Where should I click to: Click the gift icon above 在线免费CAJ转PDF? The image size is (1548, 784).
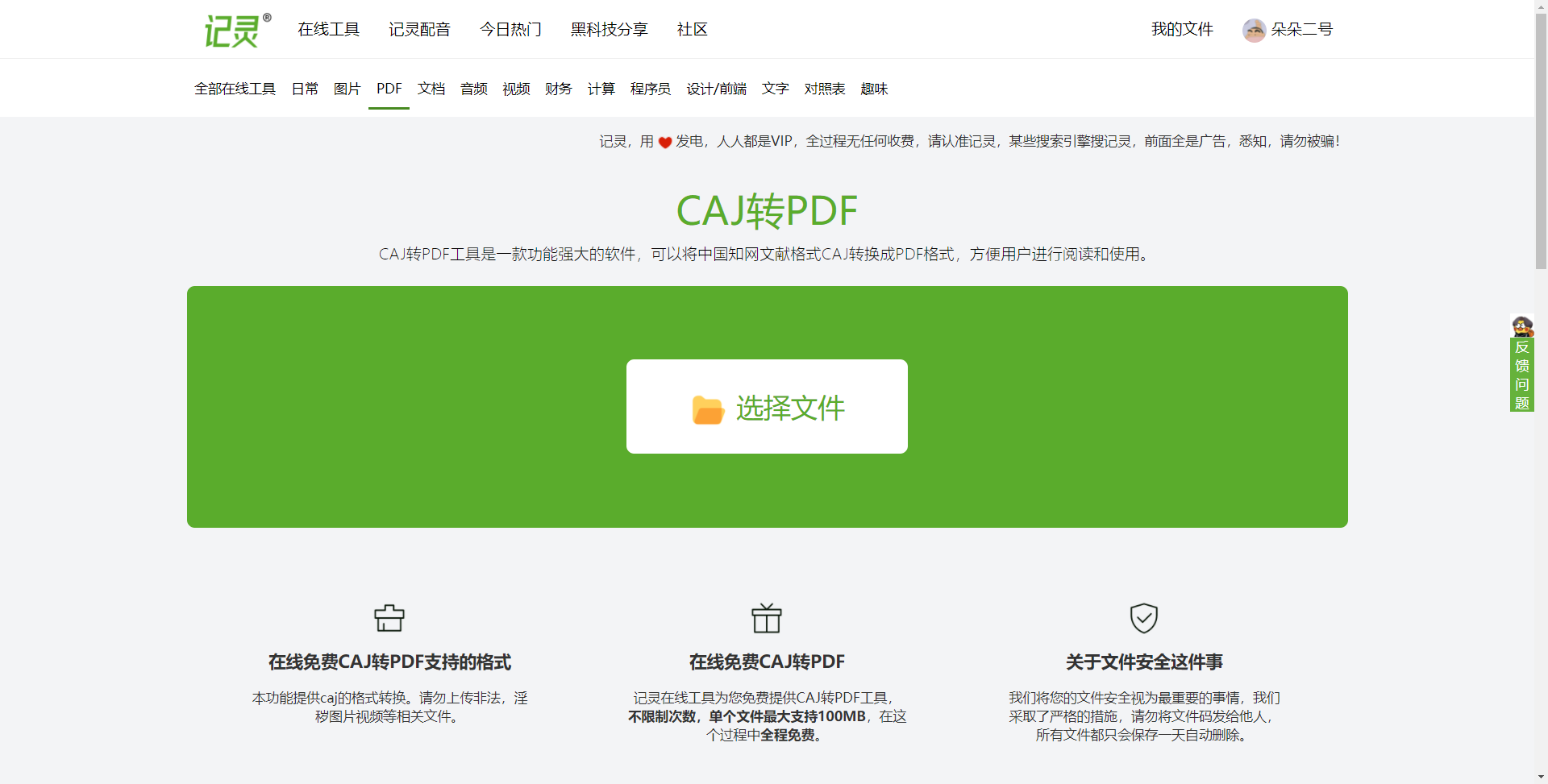coord(766,618)
